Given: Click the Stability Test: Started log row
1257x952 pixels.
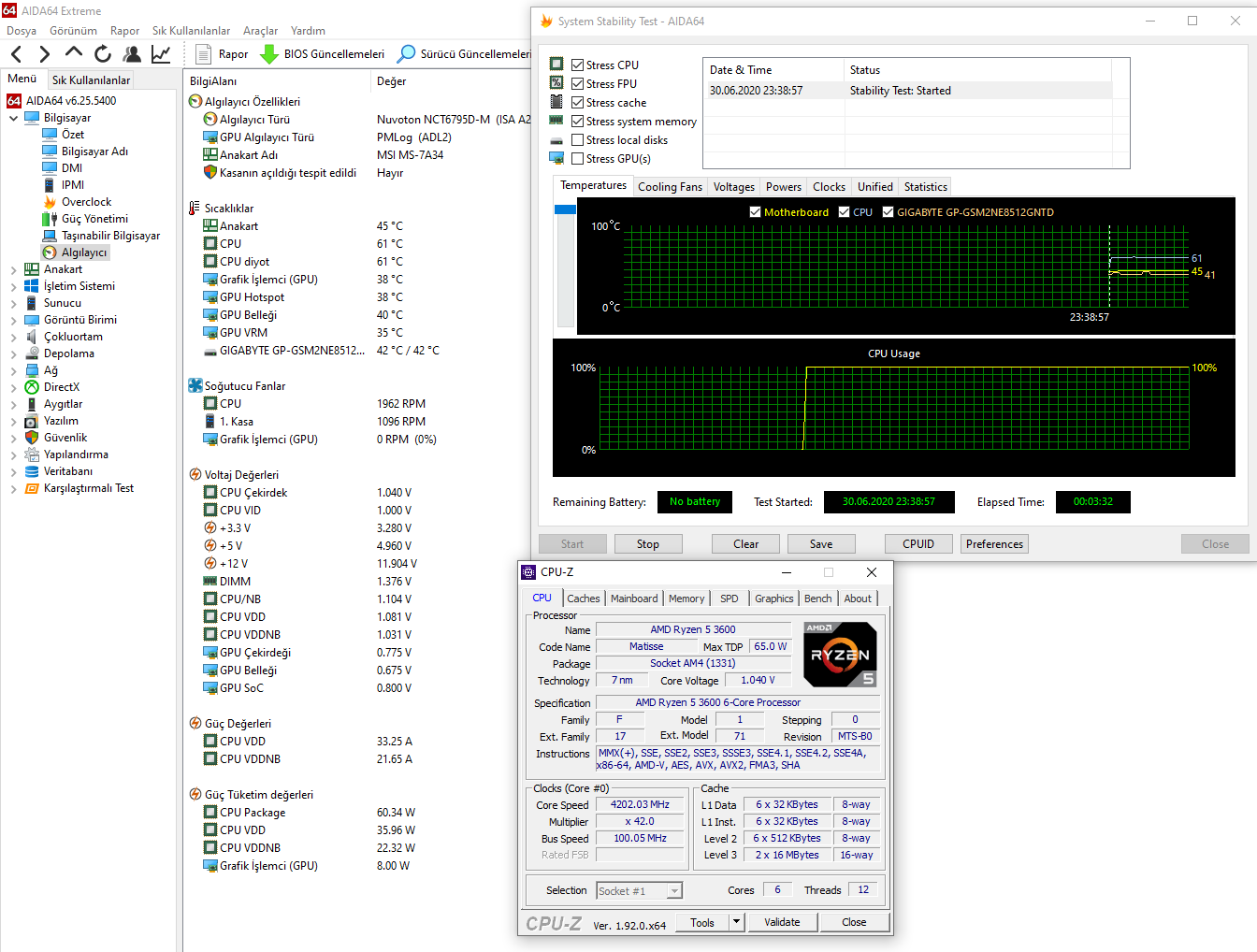Looking at the screenshot, I should click(907, 91).
